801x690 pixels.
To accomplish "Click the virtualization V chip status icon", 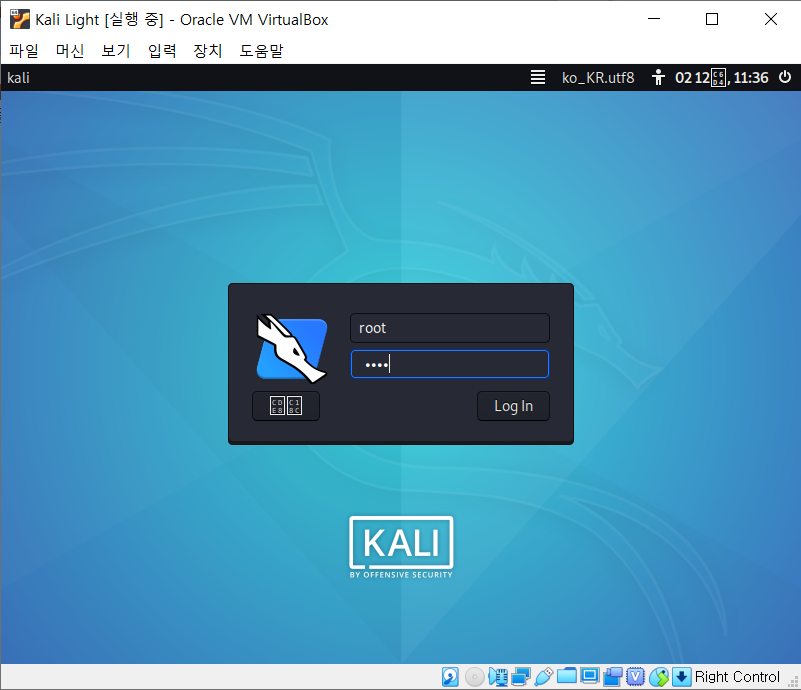I will coord(635,677).
